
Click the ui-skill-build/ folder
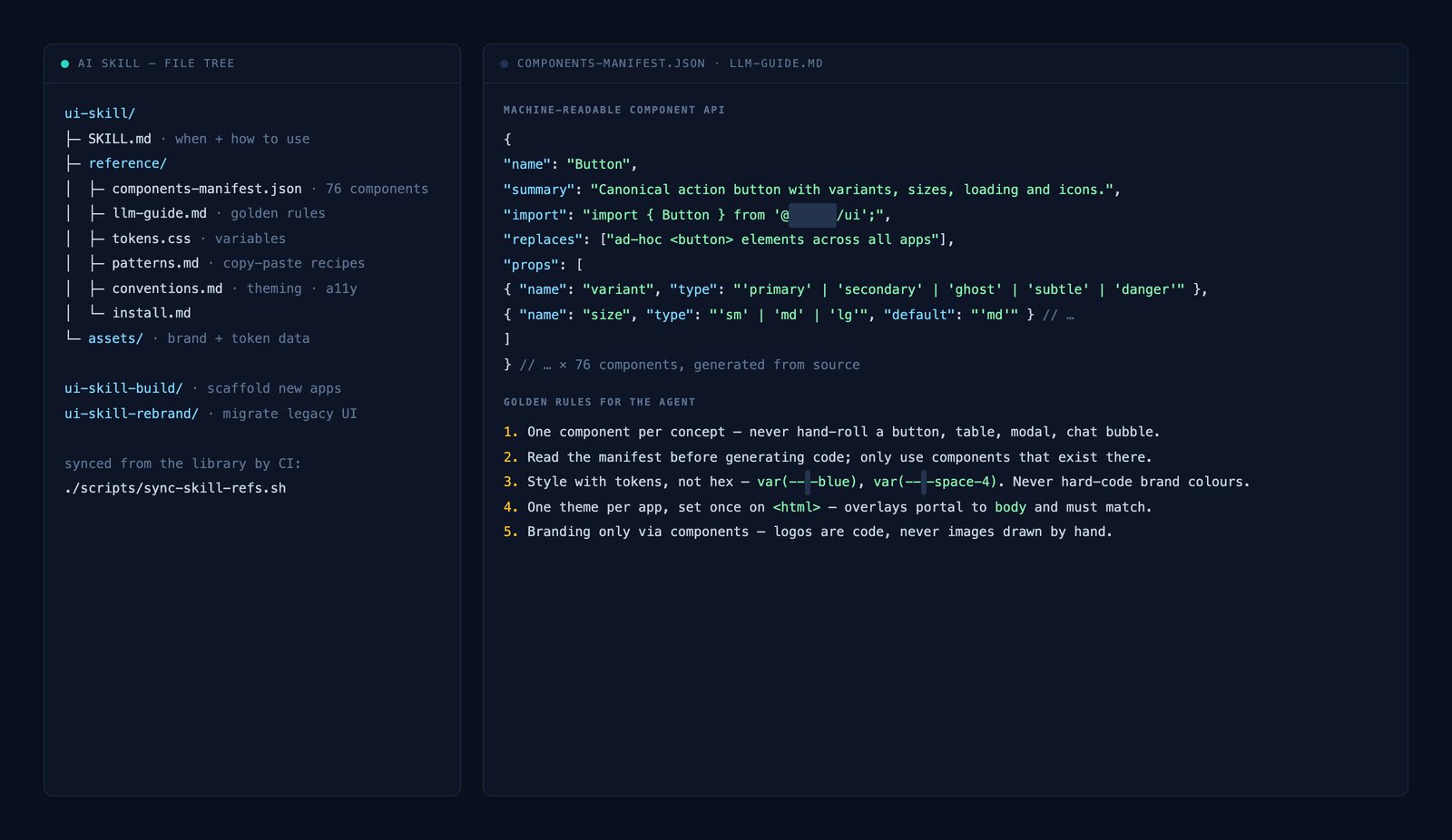pos(123,388)
